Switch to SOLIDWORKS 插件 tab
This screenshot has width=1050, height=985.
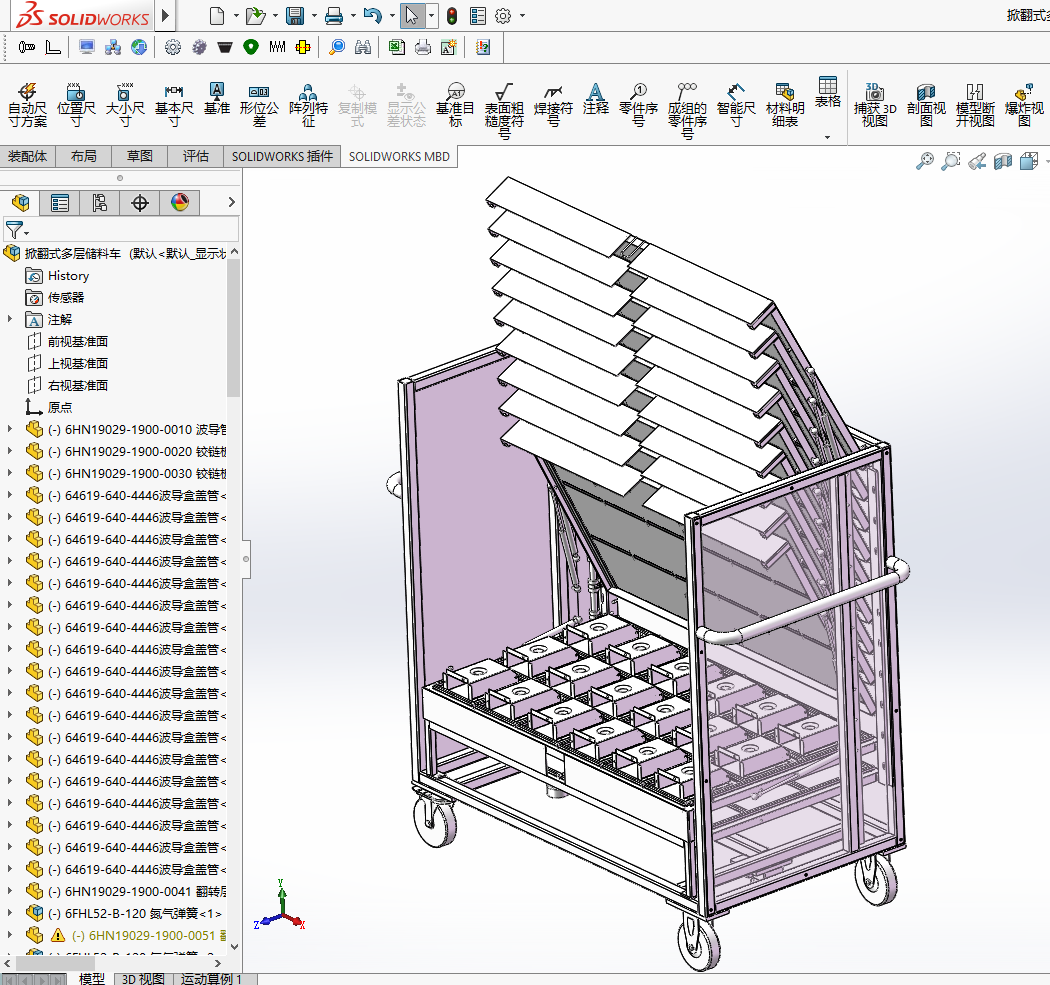click(282, 156)
